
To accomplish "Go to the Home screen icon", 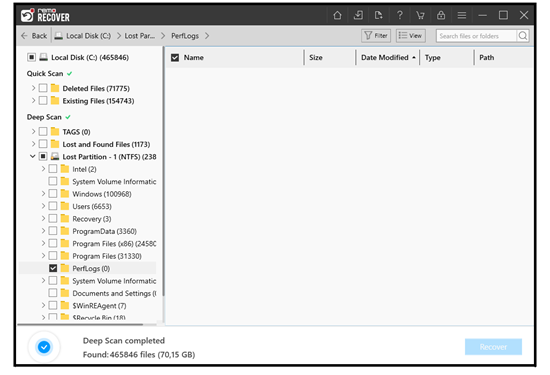I will click(337, 15).
